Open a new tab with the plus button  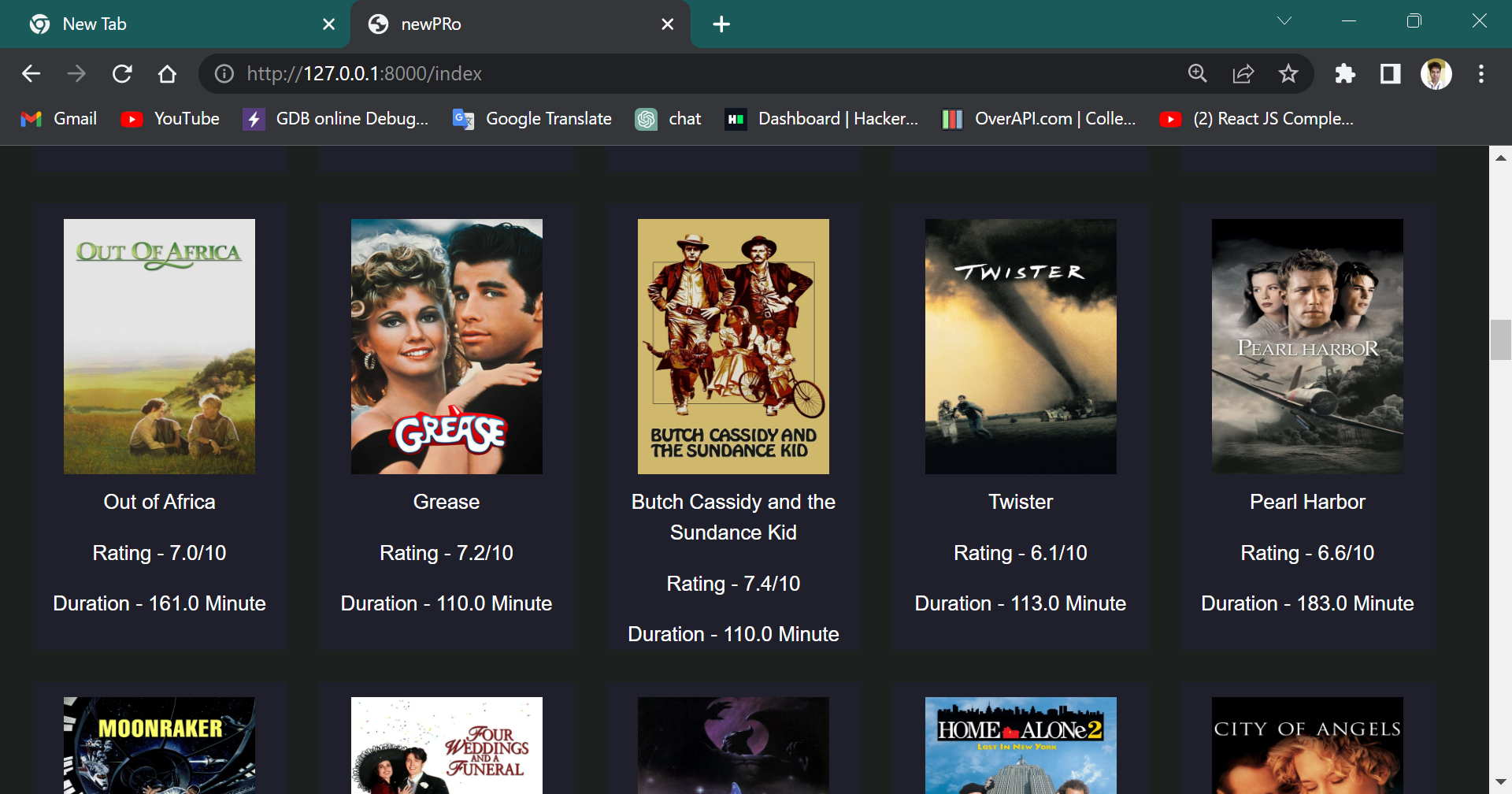(x=721, y=24)
